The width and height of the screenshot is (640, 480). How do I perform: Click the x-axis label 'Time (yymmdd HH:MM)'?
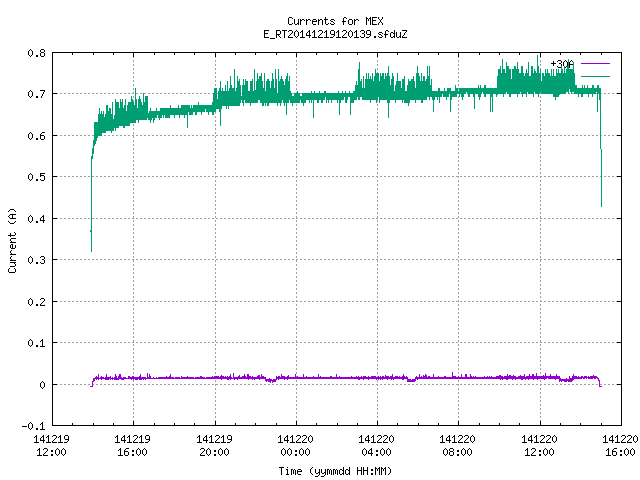click(335, 471)
